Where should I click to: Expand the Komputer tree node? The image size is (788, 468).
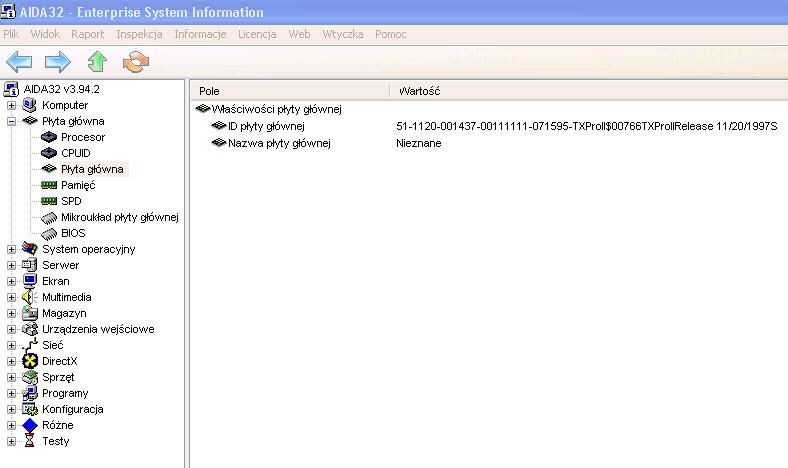pos(11,105)
